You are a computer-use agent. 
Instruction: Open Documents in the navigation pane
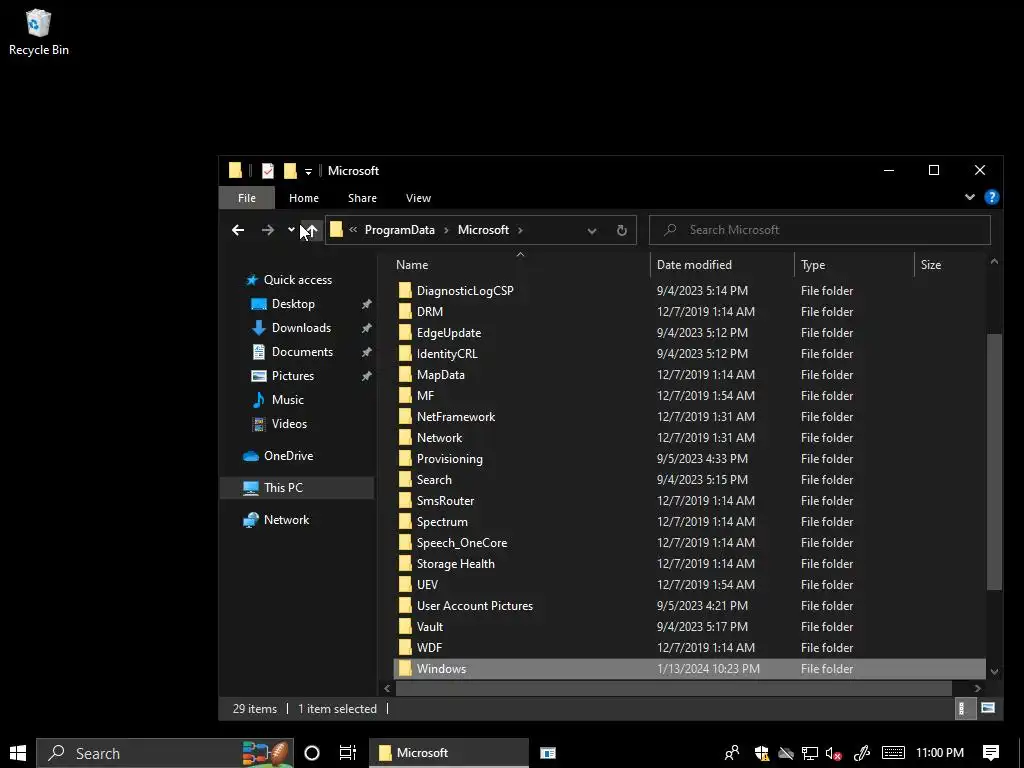pyautogui.click(x=302, y=352)
